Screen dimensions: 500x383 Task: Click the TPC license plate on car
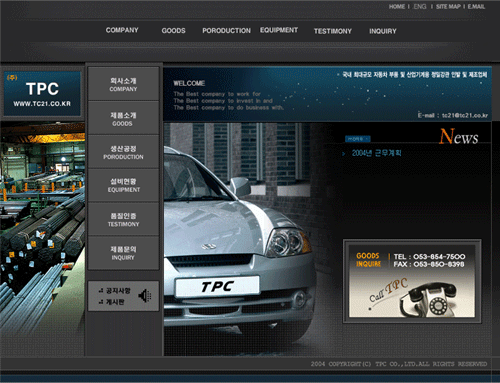[x=217, y=286]
